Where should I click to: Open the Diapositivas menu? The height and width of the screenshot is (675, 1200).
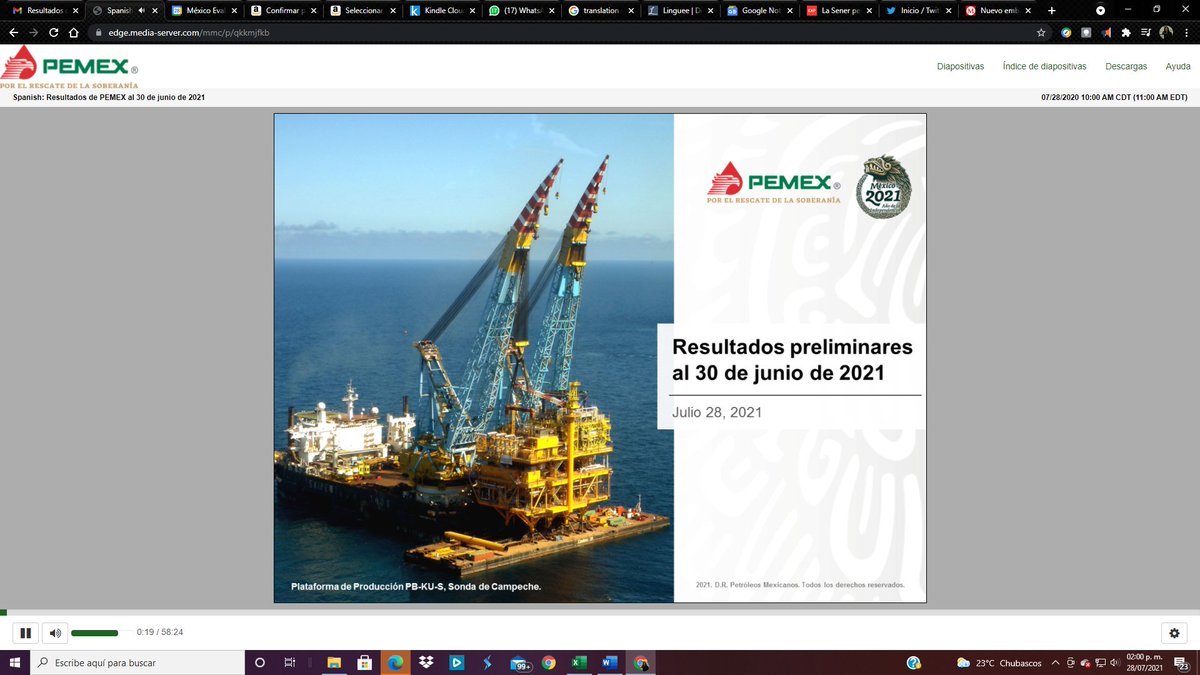pyautogui.click(x=960, y=66)
